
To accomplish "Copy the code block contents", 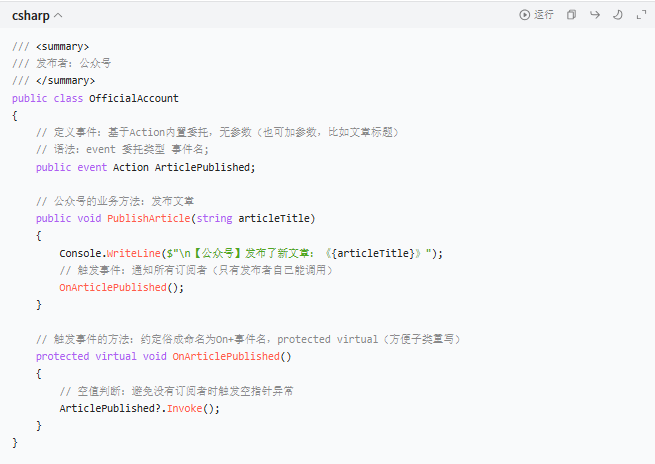I will [x=571, y=15].
